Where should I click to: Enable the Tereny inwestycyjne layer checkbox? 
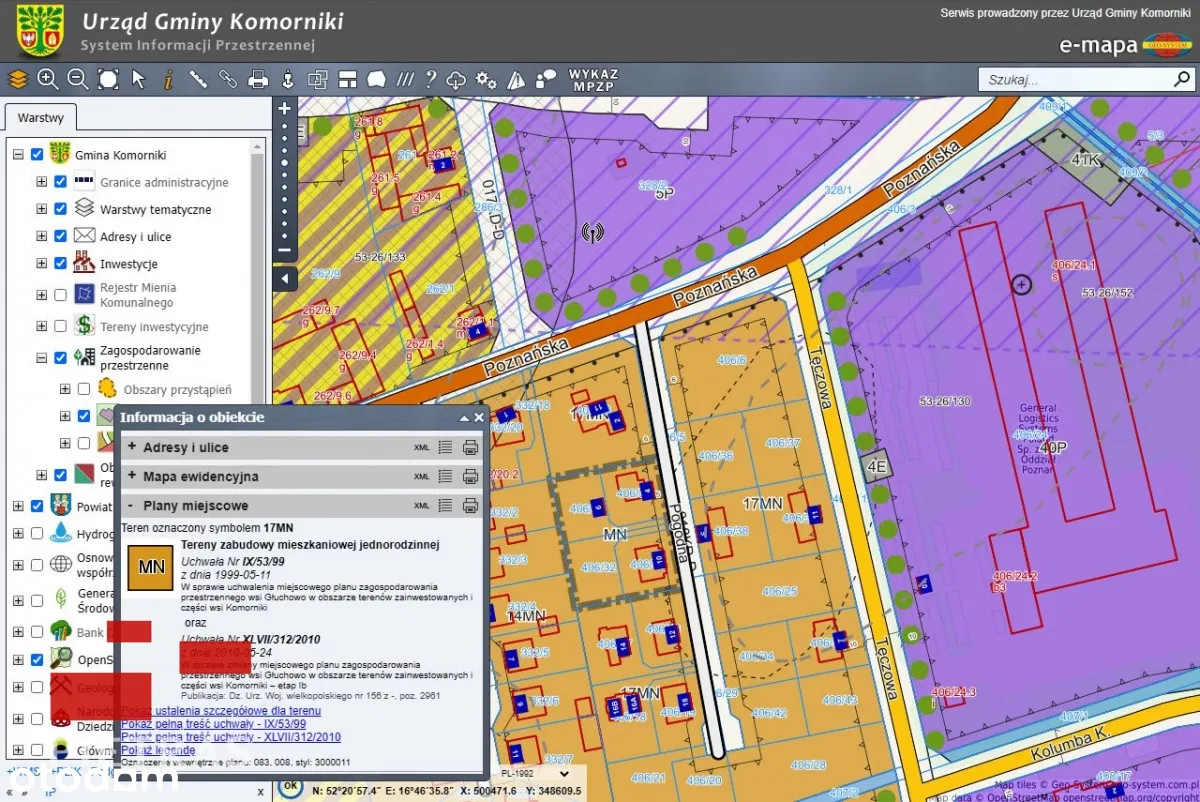click(60, 326)
